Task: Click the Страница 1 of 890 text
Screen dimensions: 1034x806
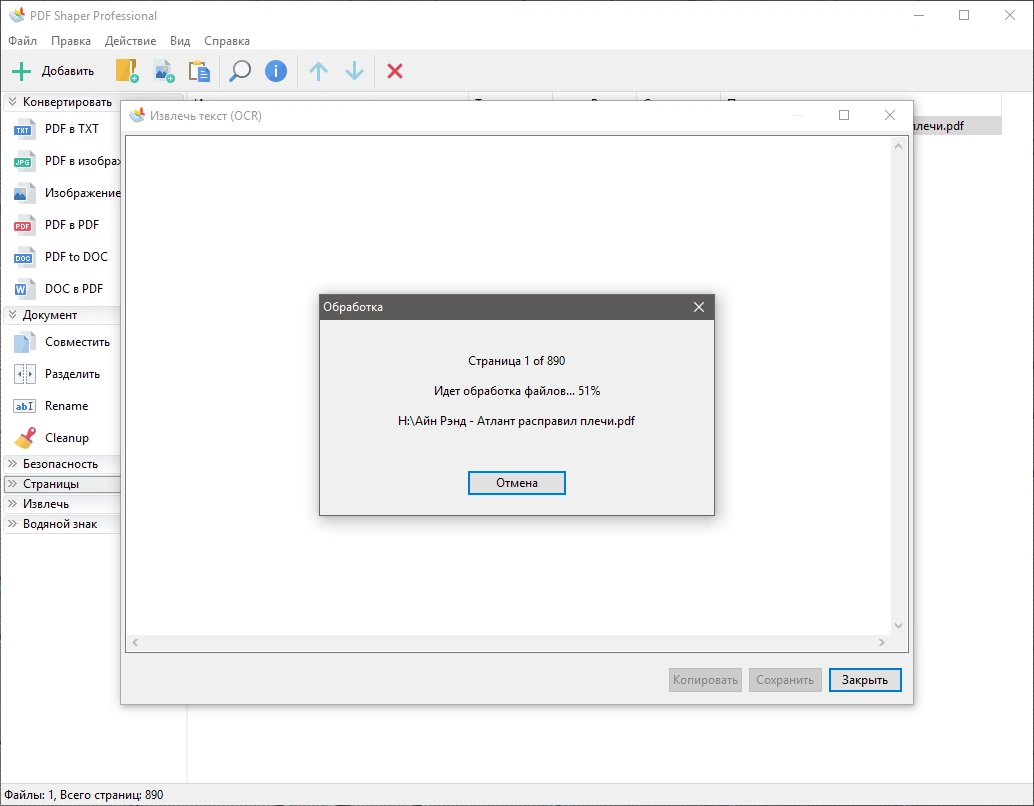Action: click(x=516, y=361)
